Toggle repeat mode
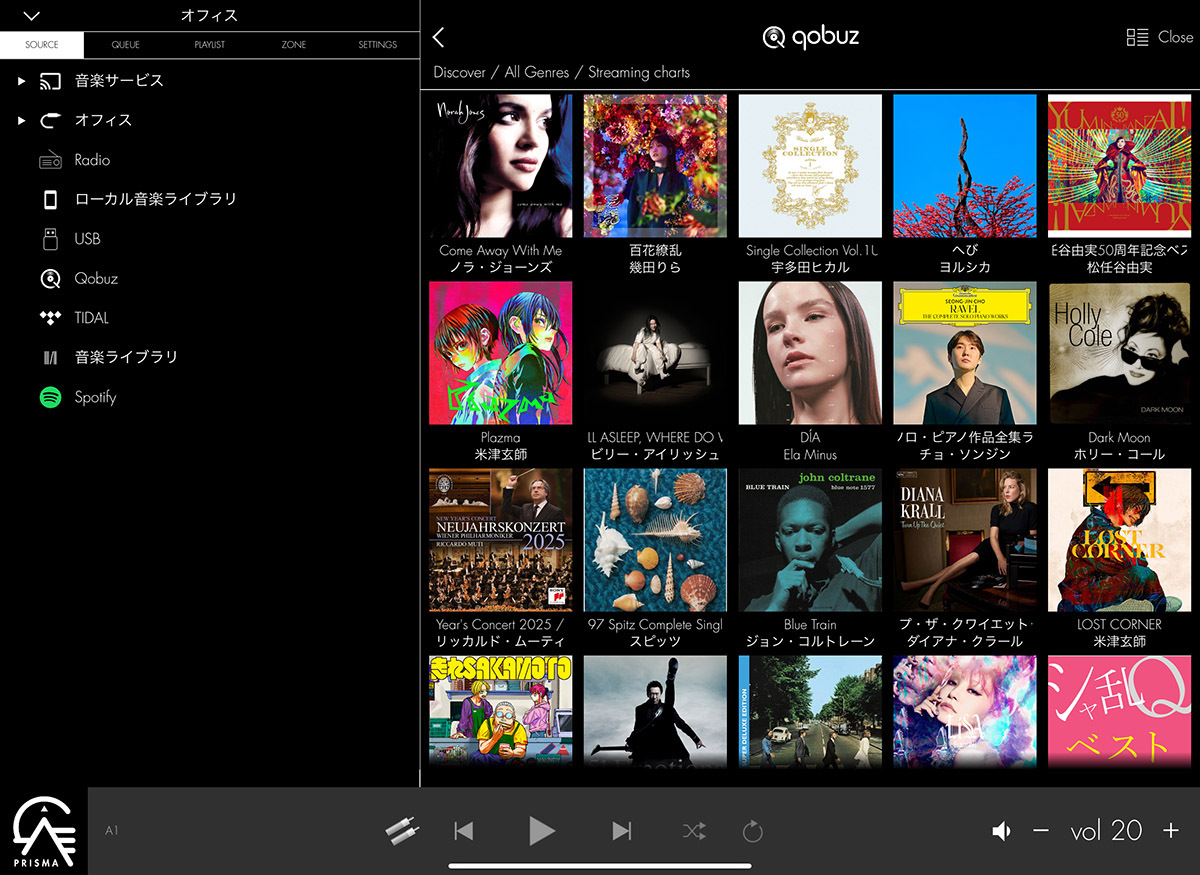 pos(753,831)
